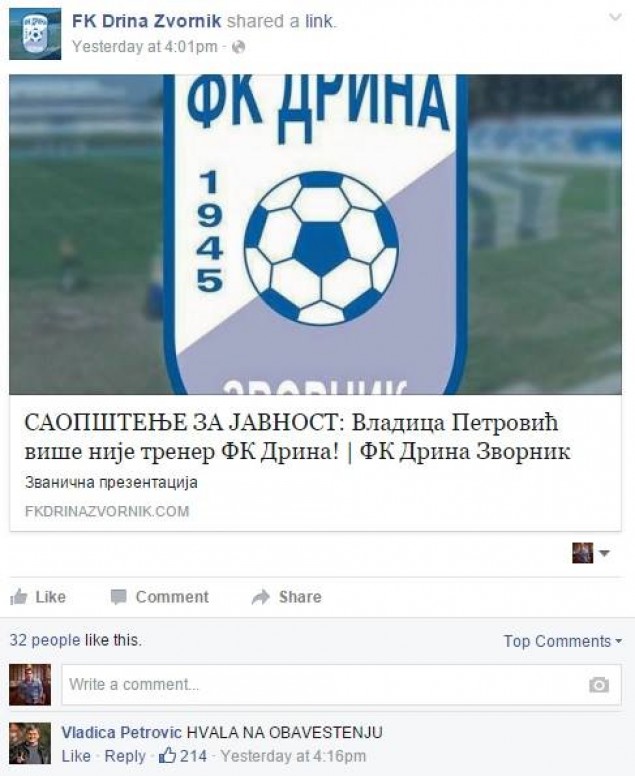
Task: Open article headline about Владица Петровић
Action: 297,437
